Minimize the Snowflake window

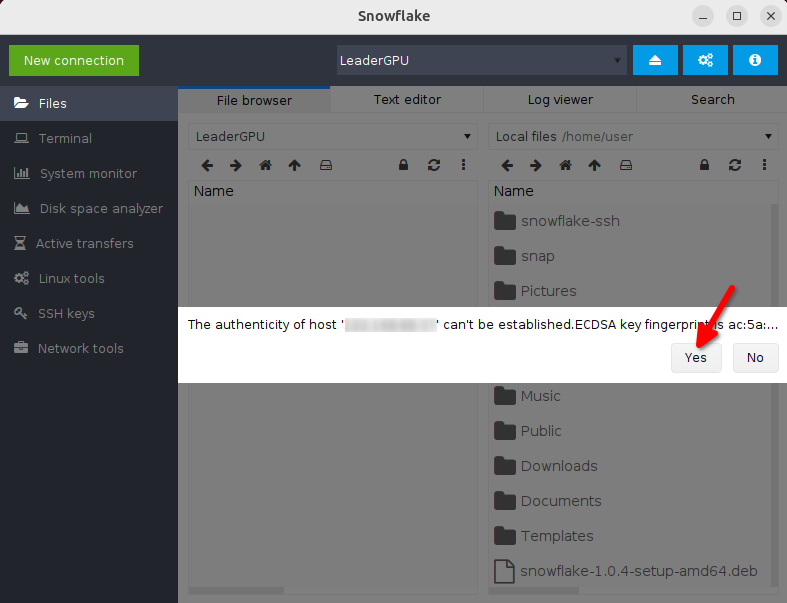[x=703, y=17]
